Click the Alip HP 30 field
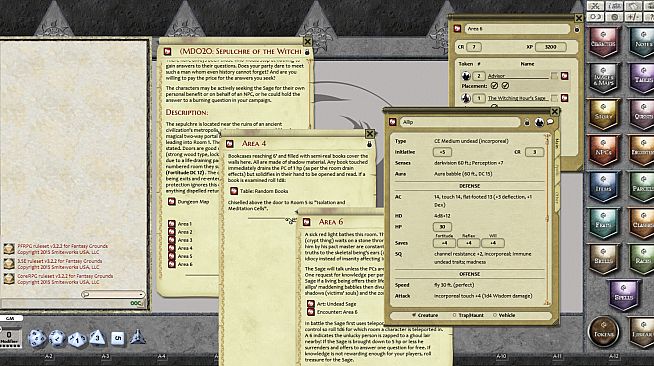The height and width of the screenshot is (366, 654). point(442,227)
